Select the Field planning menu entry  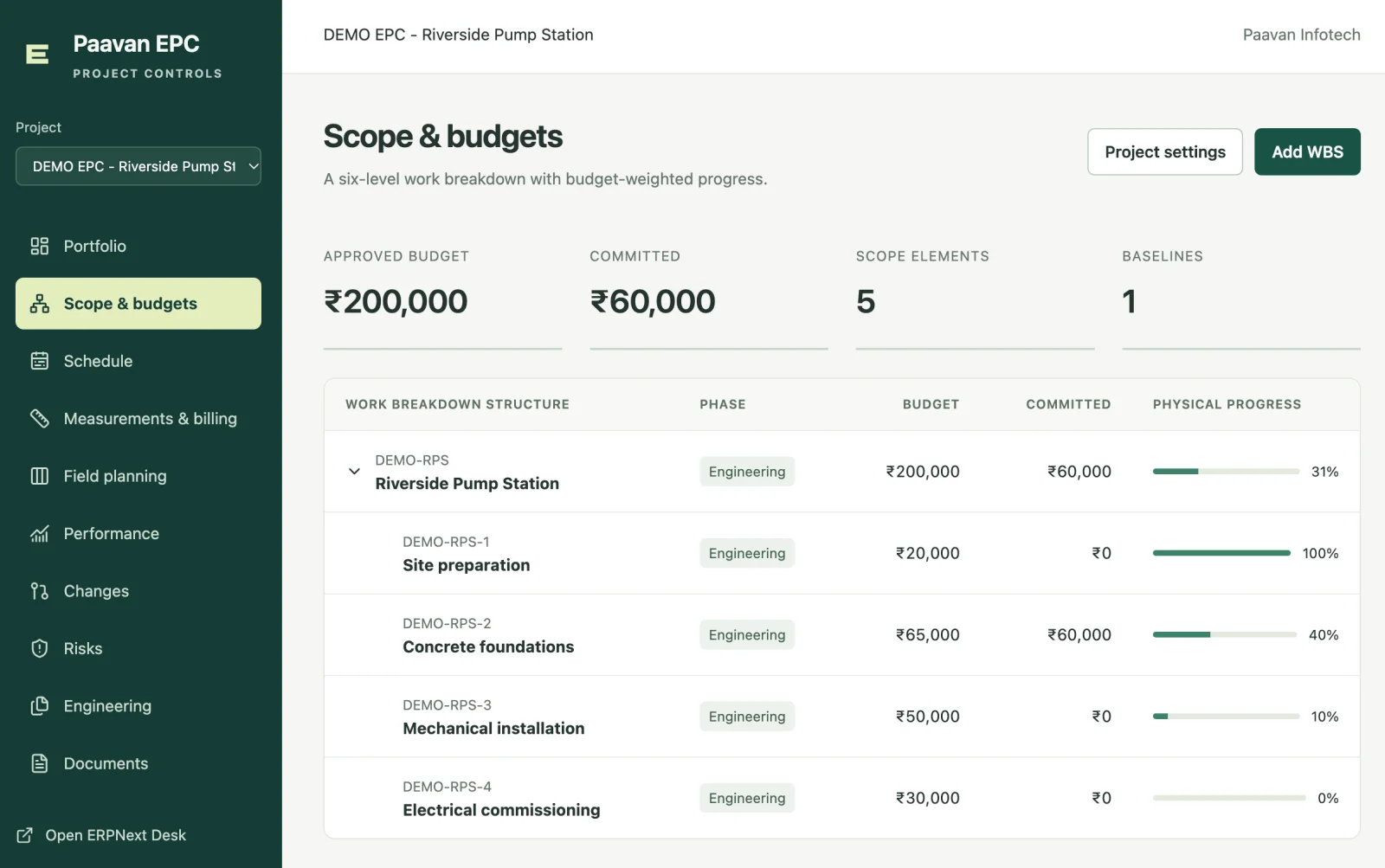coord(138,476)
